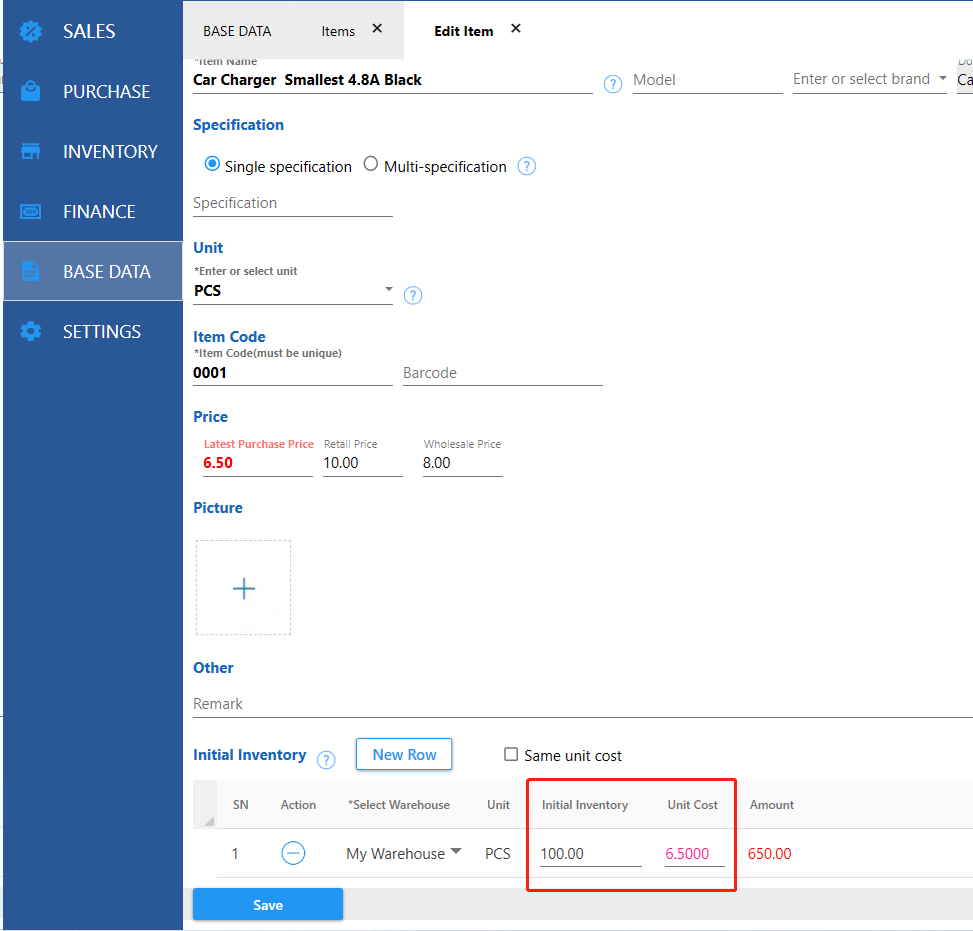Screen dimensions: 973x931
Task: Close the Edit Item tab
Action: click(x=516, y=29)
